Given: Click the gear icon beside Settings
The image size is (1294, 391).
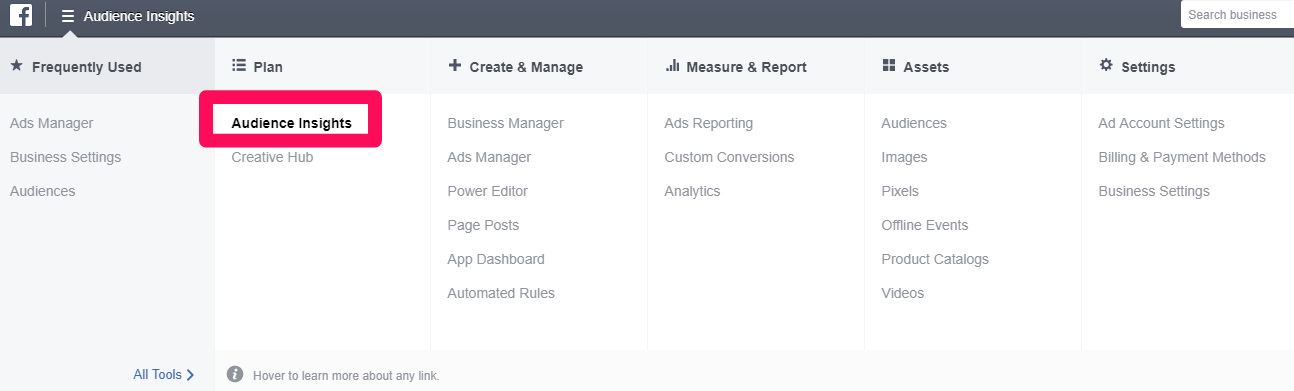Looking at the screenshot, I should [1105, 66].
